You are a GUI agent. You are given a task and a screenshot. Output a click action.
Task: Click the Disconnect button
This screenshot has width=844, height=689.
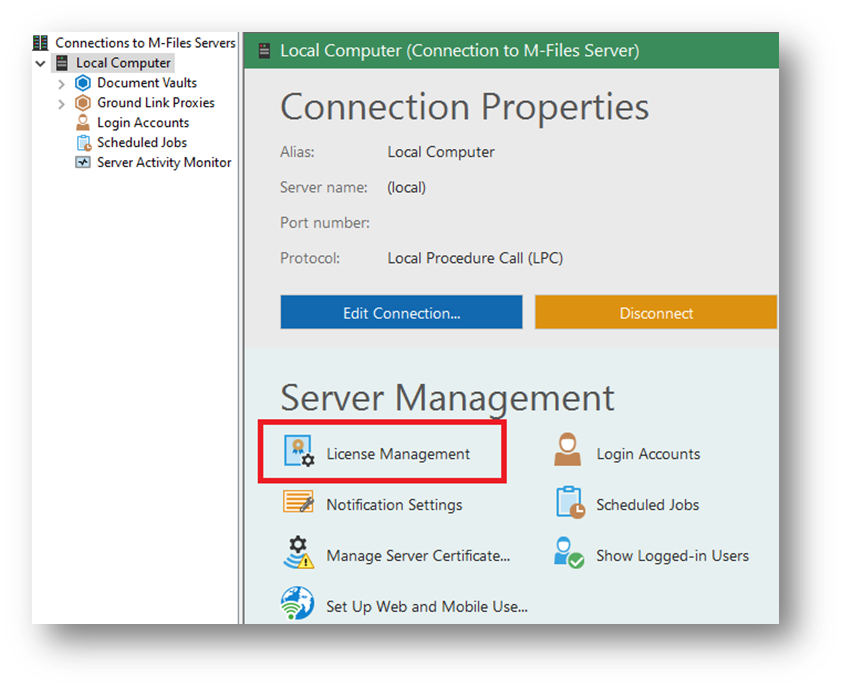point(656,312)
